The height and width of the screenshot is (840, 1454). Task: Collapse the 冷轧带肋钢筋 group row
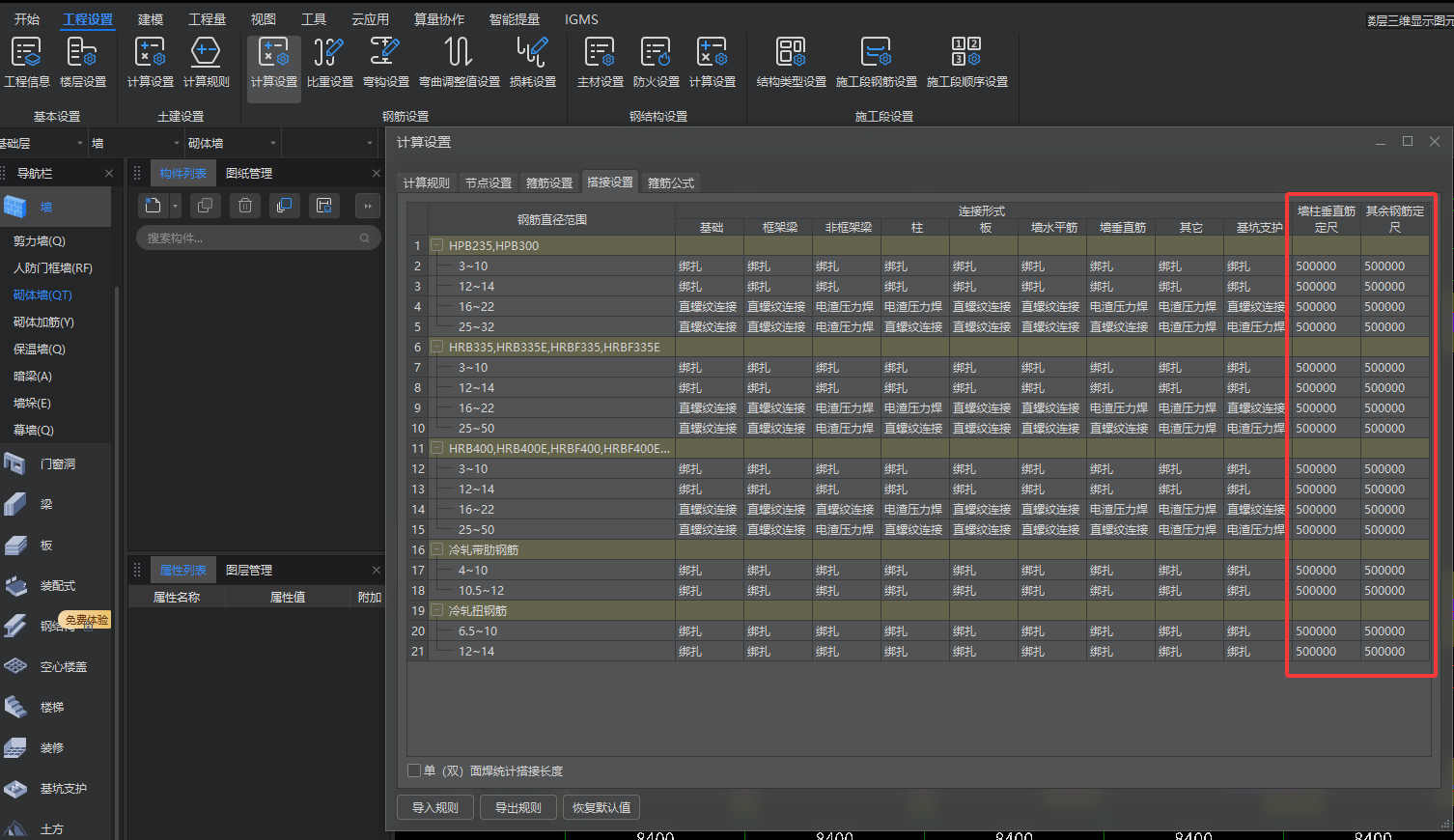[x=437, y=549]
